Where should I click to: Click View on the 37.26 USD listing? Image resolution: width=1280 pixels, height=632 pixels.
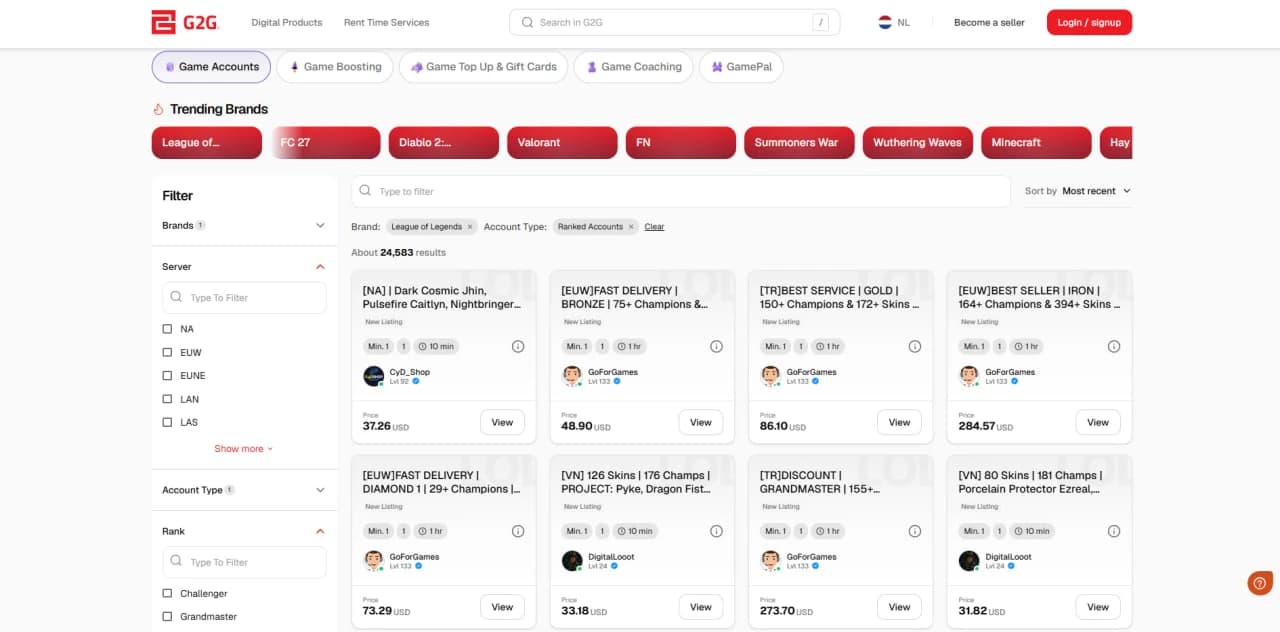point(502,422)
